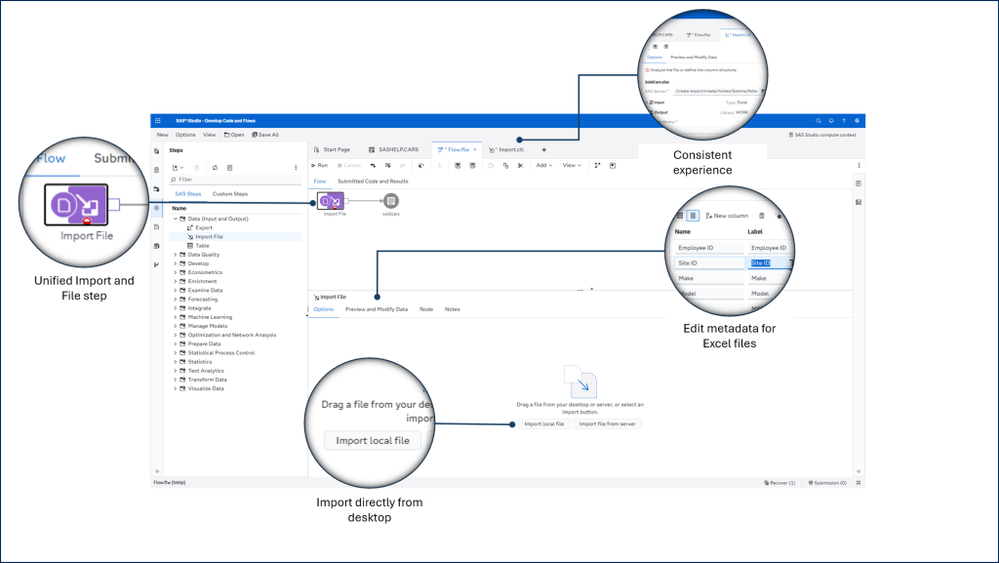Switch to the Import.ctl tab
The width and height of the screenshot is (999, 563).
point(507,150)
